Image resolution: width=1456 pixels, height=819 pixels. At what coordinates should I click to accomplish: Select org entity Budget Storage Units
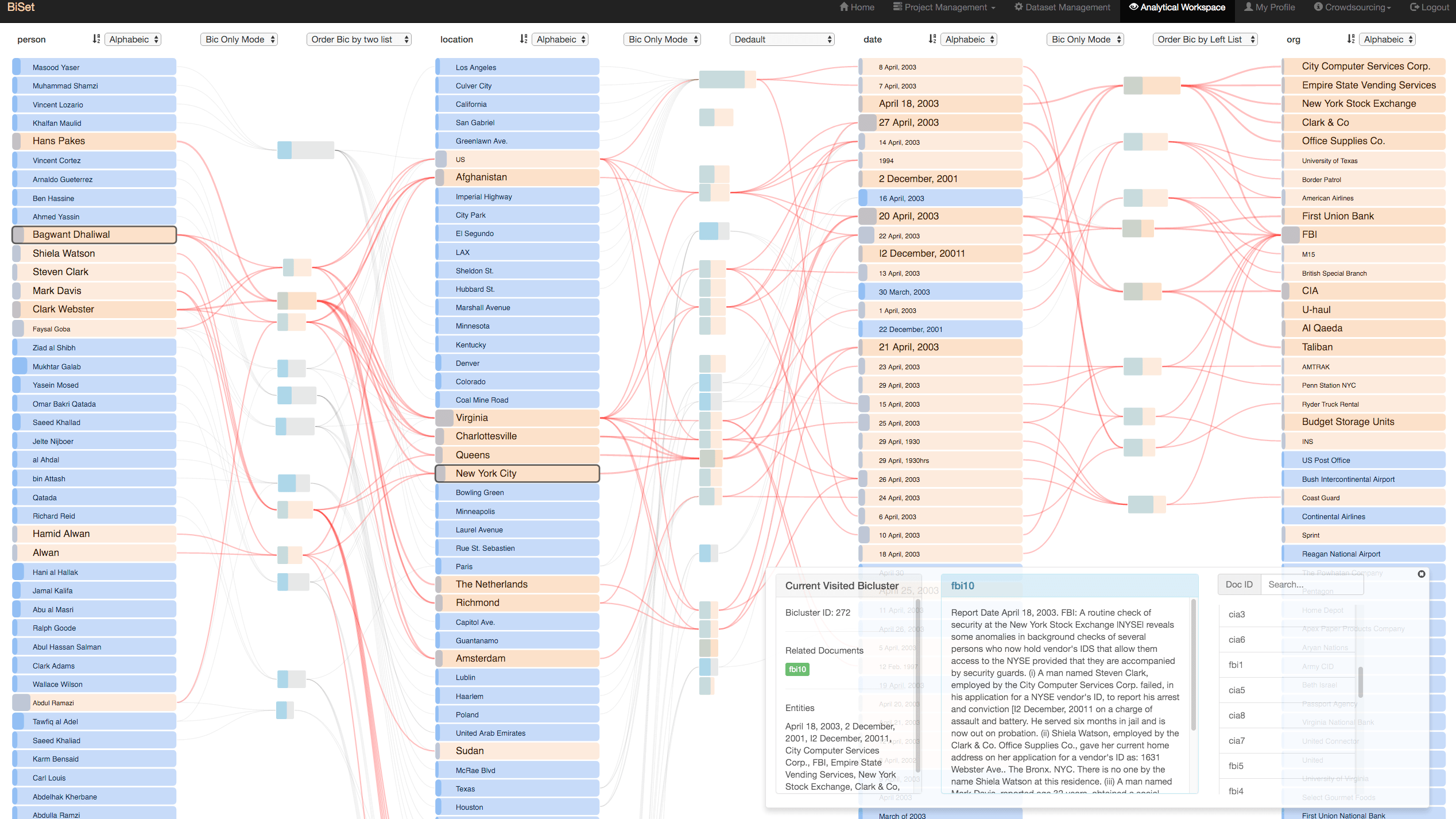click(1364, 422)
